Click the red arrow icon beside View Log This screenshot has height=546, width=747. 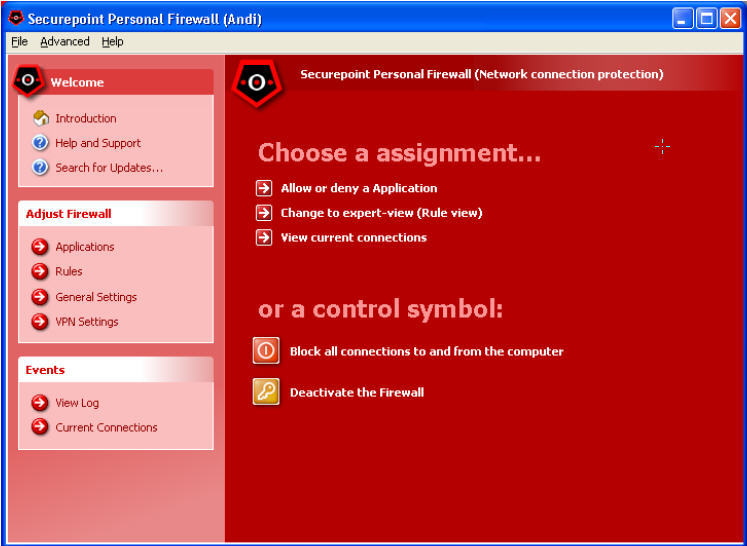tap(40, 403)
